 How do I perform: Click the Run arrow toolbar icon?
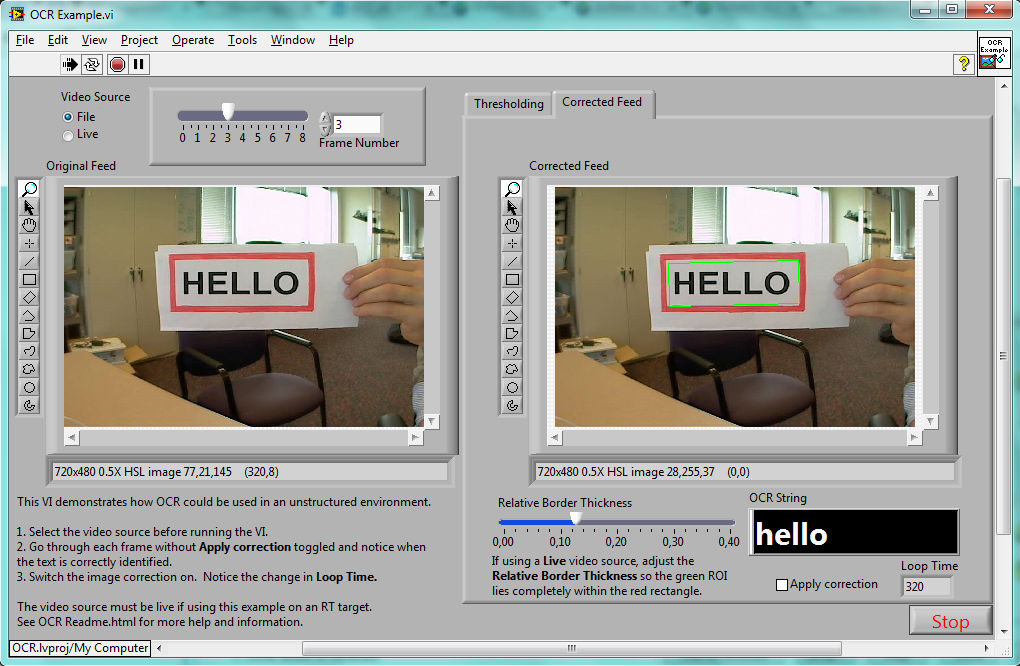click(70, 64)
